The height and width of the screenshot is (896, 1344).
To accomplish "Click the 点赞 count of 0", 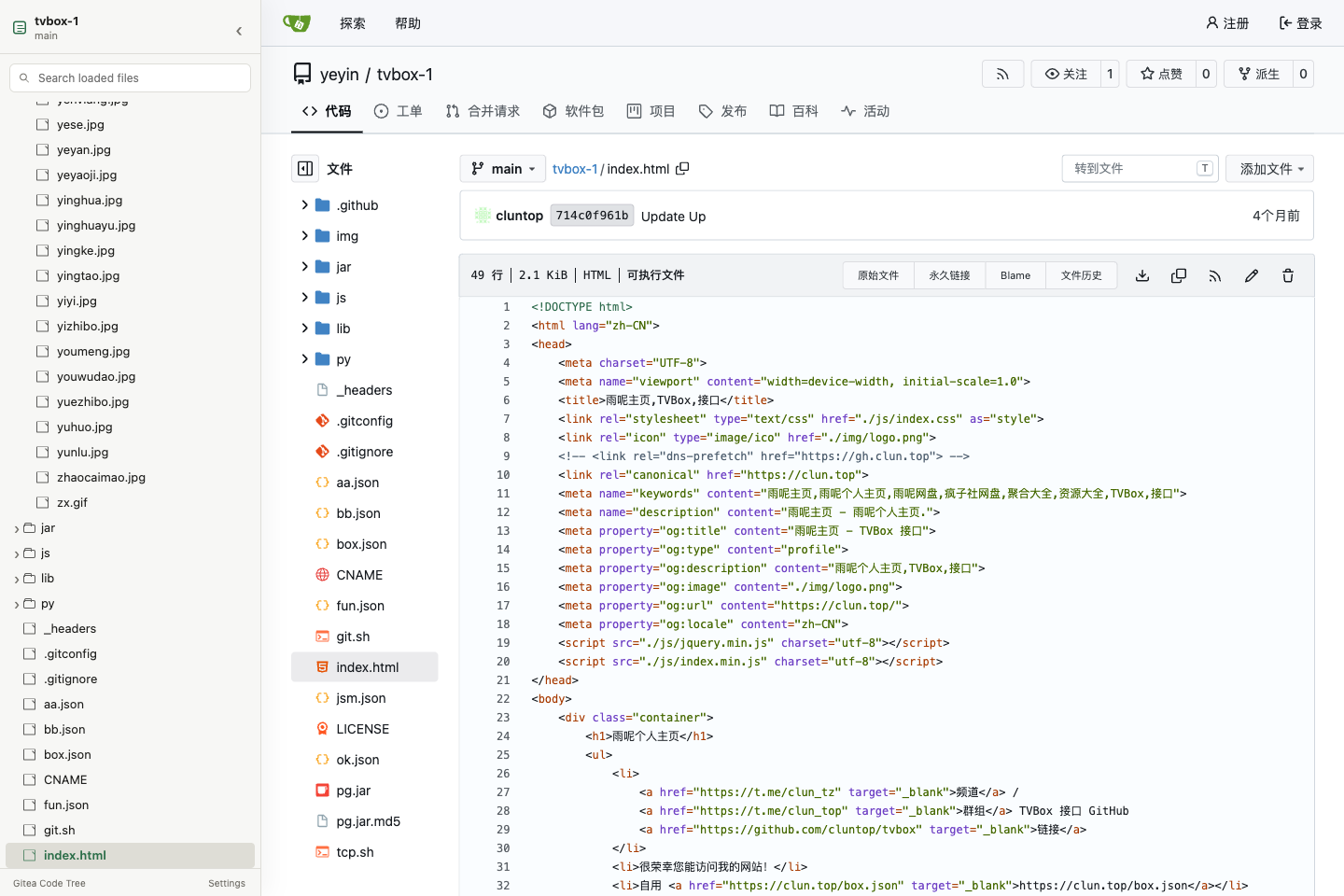I will [x=1206, y=74].
